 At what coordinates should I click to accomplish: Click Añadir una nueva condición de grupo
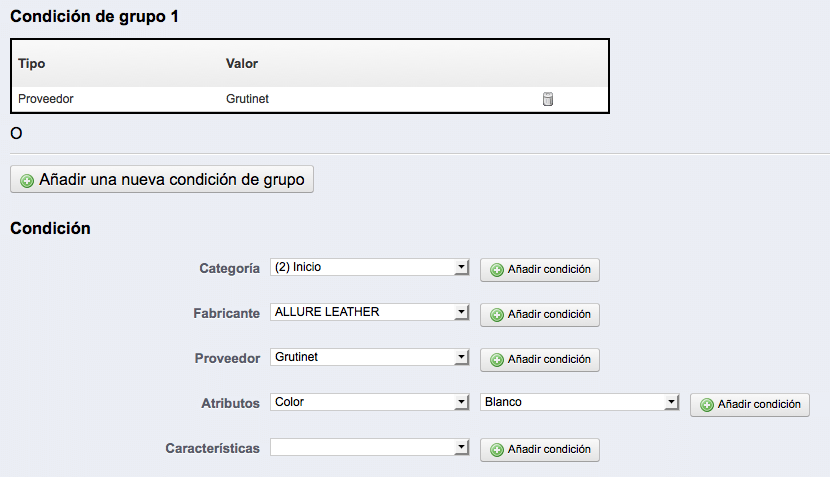(162, 179)
